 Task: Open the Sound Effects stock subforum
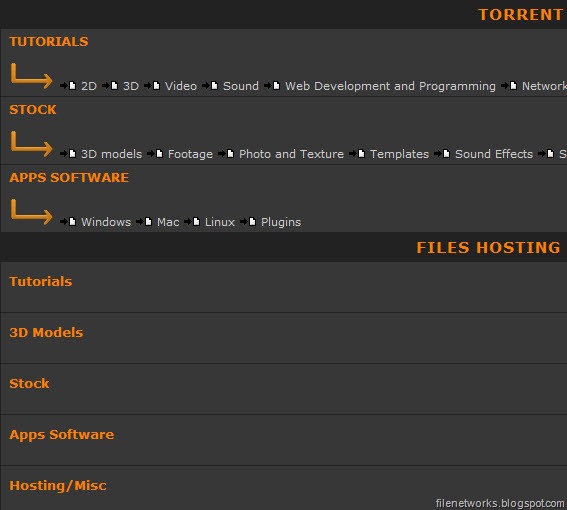pos(494,154)
